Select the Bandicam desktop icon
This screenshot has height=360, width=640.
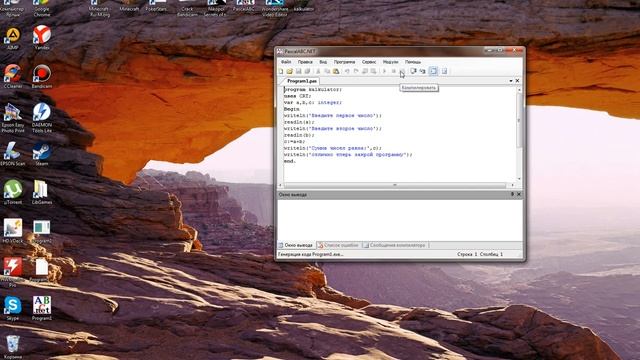click(42, 77)
